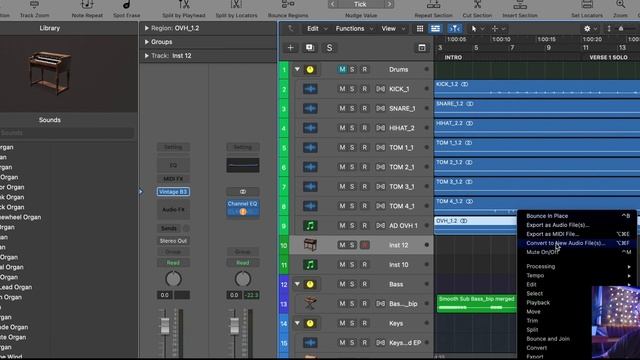Open the View dropdown menu
Viewport: 640px width, 360px height.
point(393,29)
